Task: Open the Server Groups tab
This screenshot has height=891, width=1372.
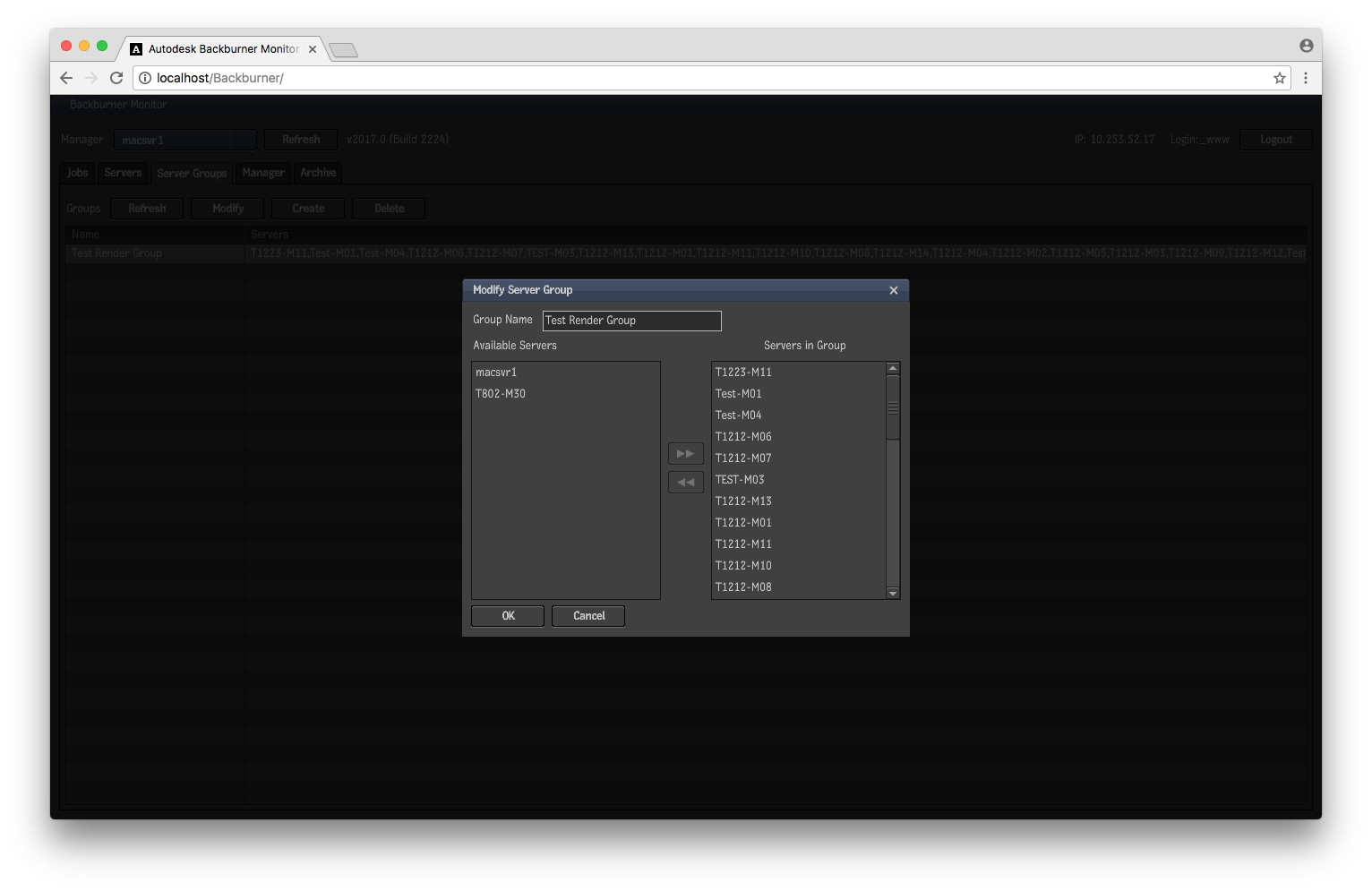Action: [192, 174]
